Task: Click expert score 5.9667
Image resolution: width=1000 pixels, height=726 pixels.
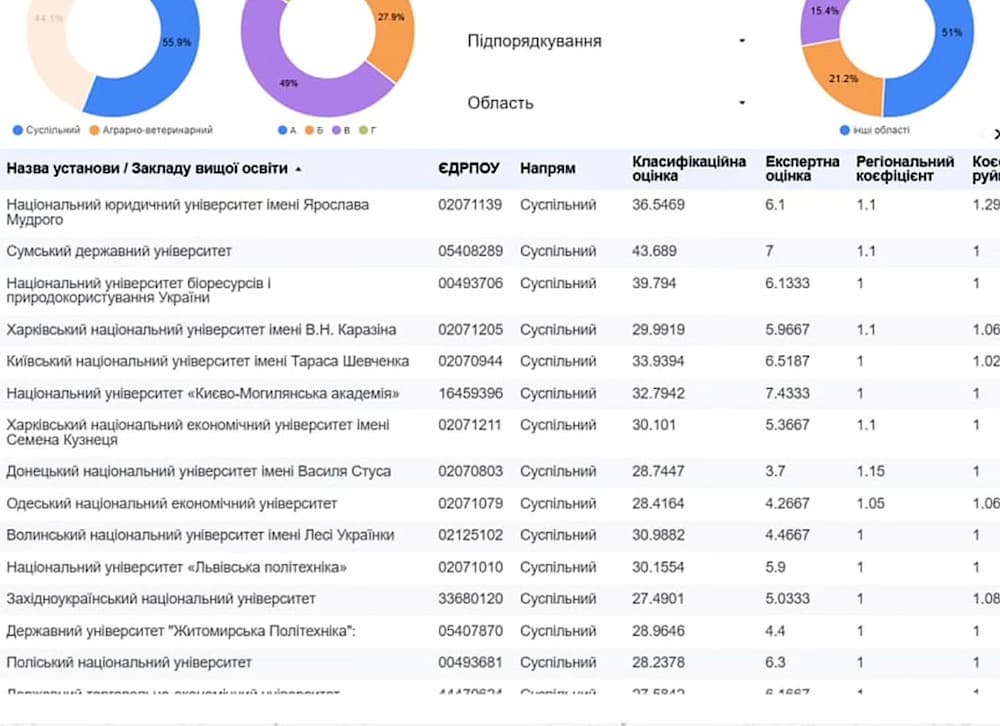Action: coord(788,330)
